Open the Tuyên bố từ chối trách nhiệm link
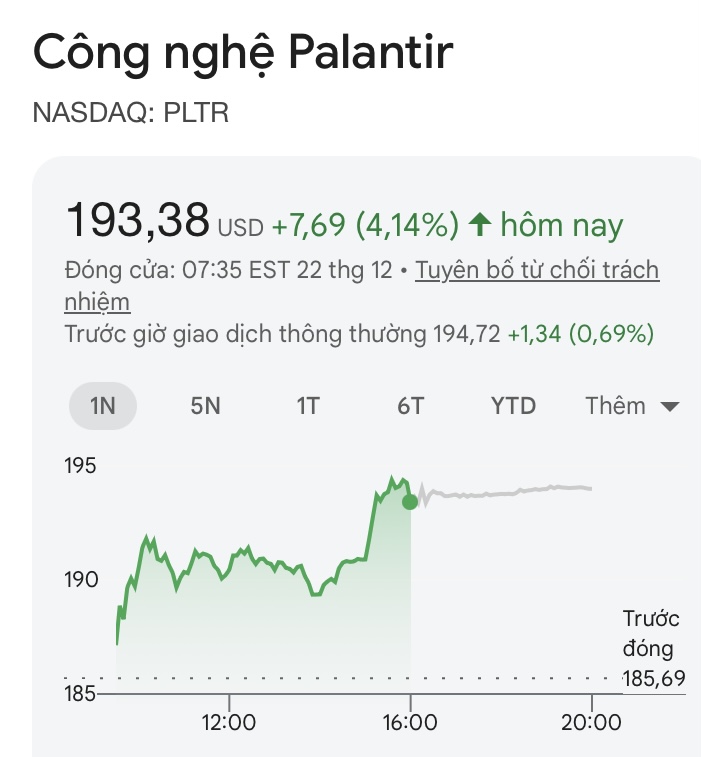This screenshot has height=757, width=701. (537, 271)
